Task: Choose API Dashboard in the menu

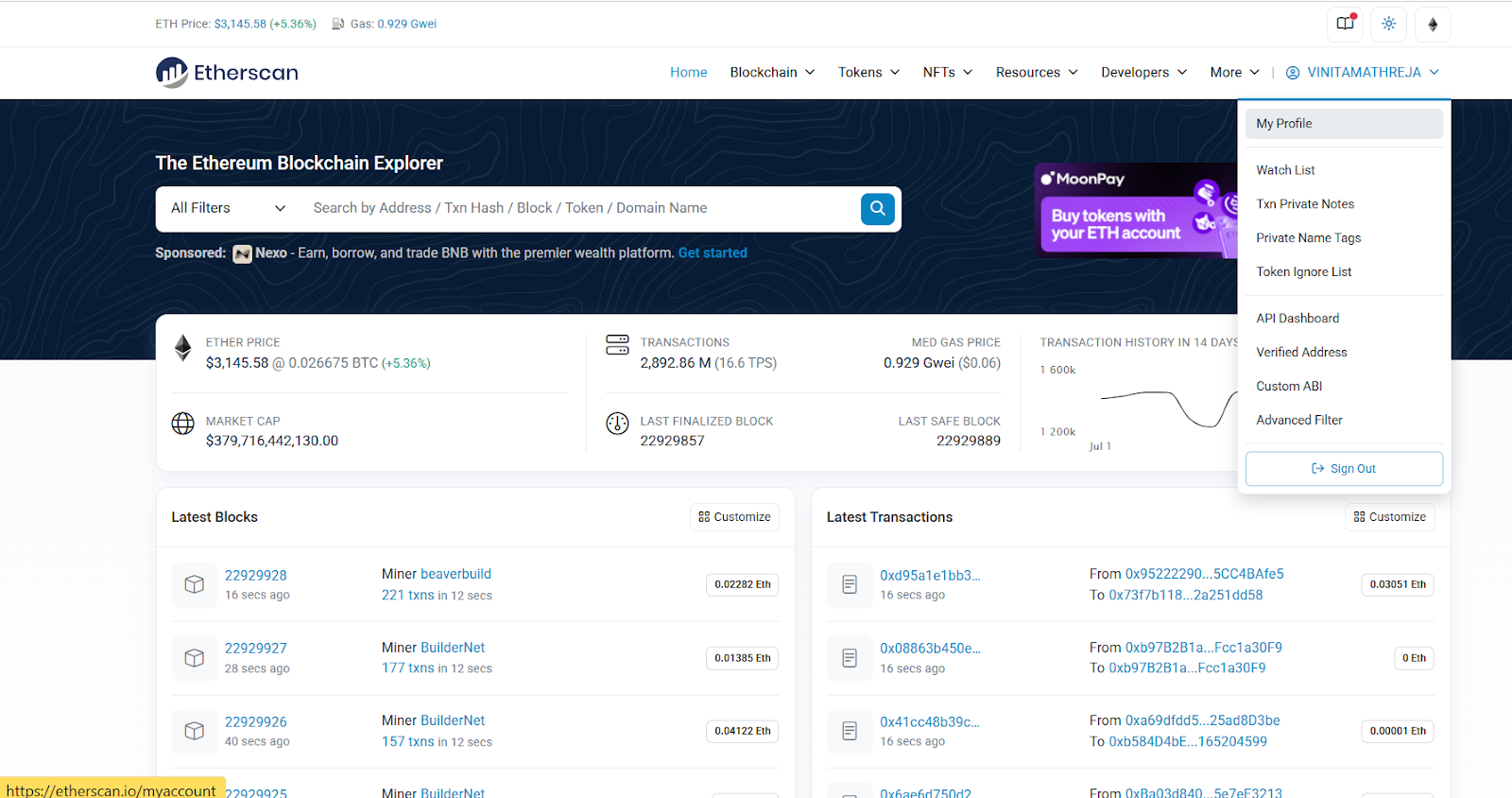Action: point(1297,319)
